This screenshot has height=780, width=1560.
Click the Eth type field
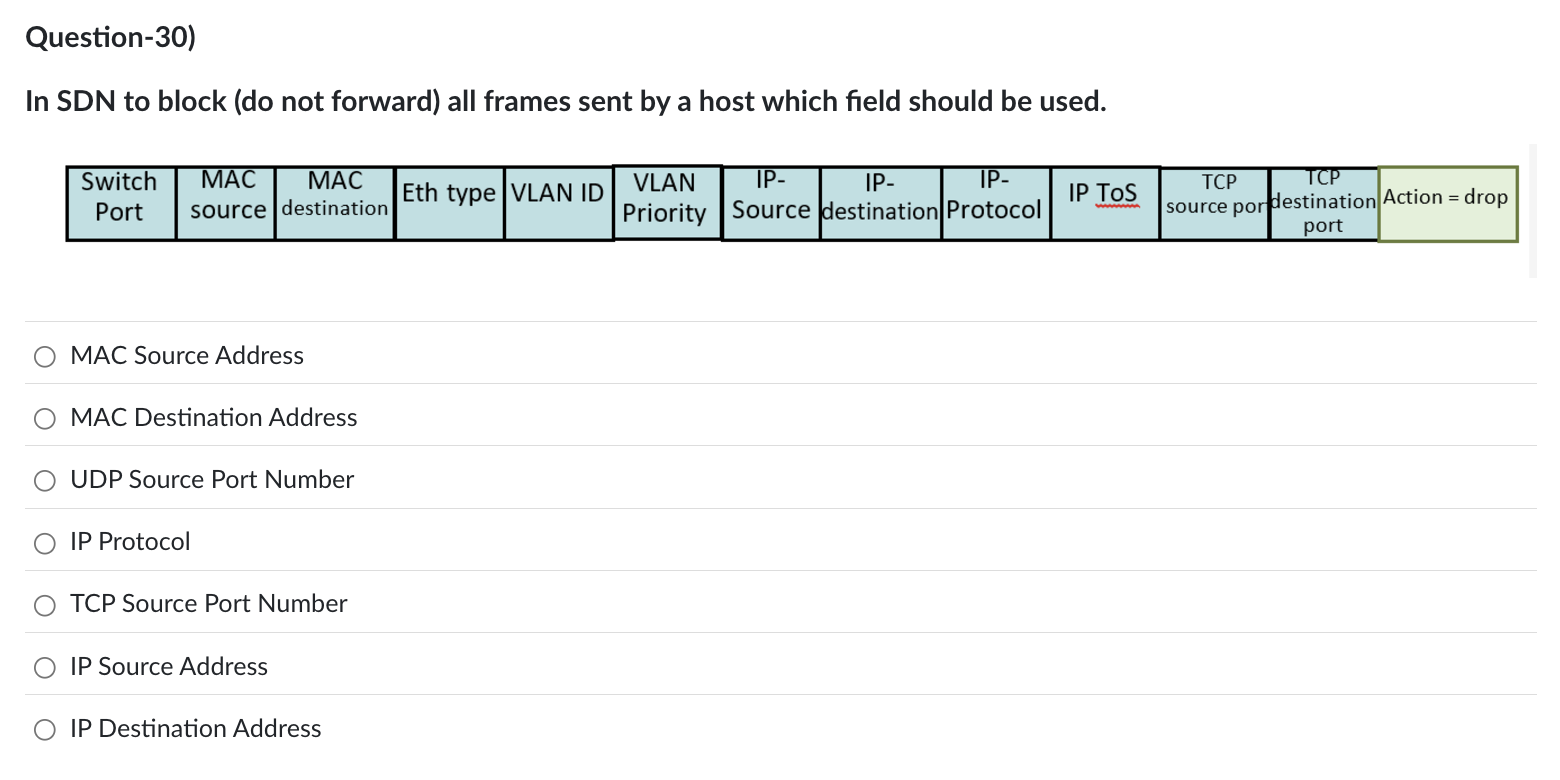click(x=448, y=202)
